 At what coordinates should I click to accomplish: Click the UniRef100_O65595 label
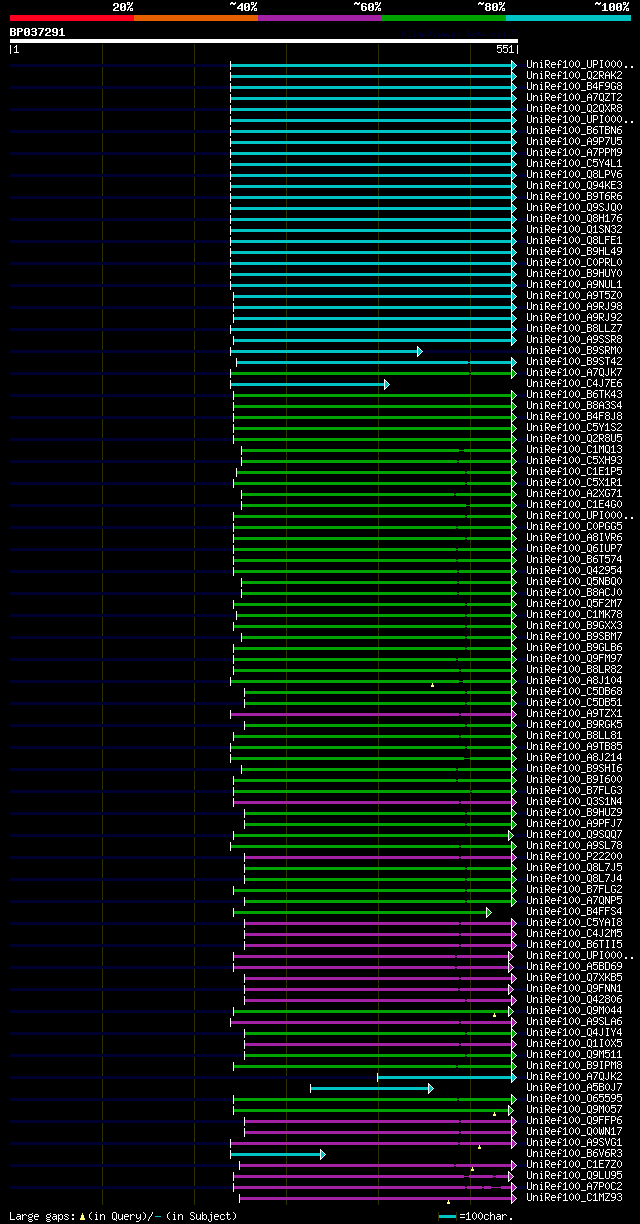(574, 1098)
